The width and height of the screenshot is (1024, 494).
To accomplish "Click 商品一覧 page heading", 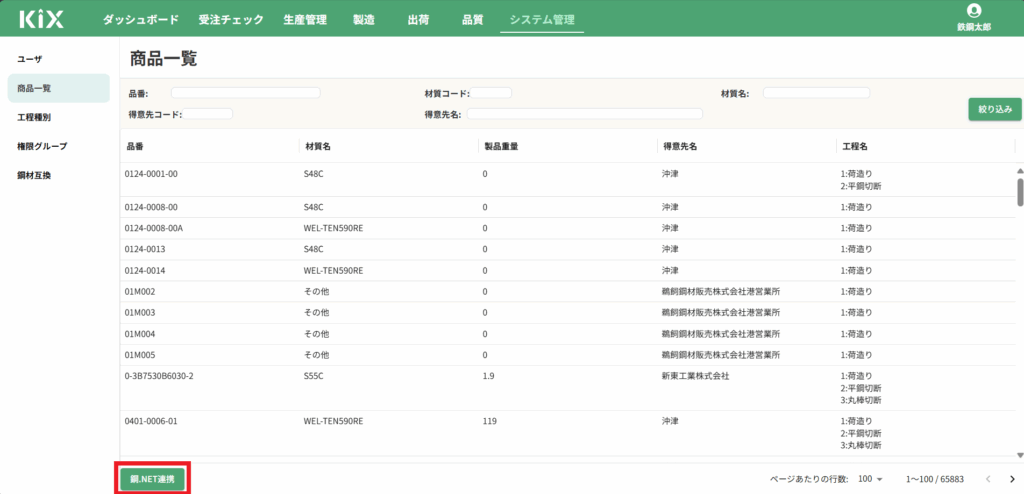I will [164, 58].
